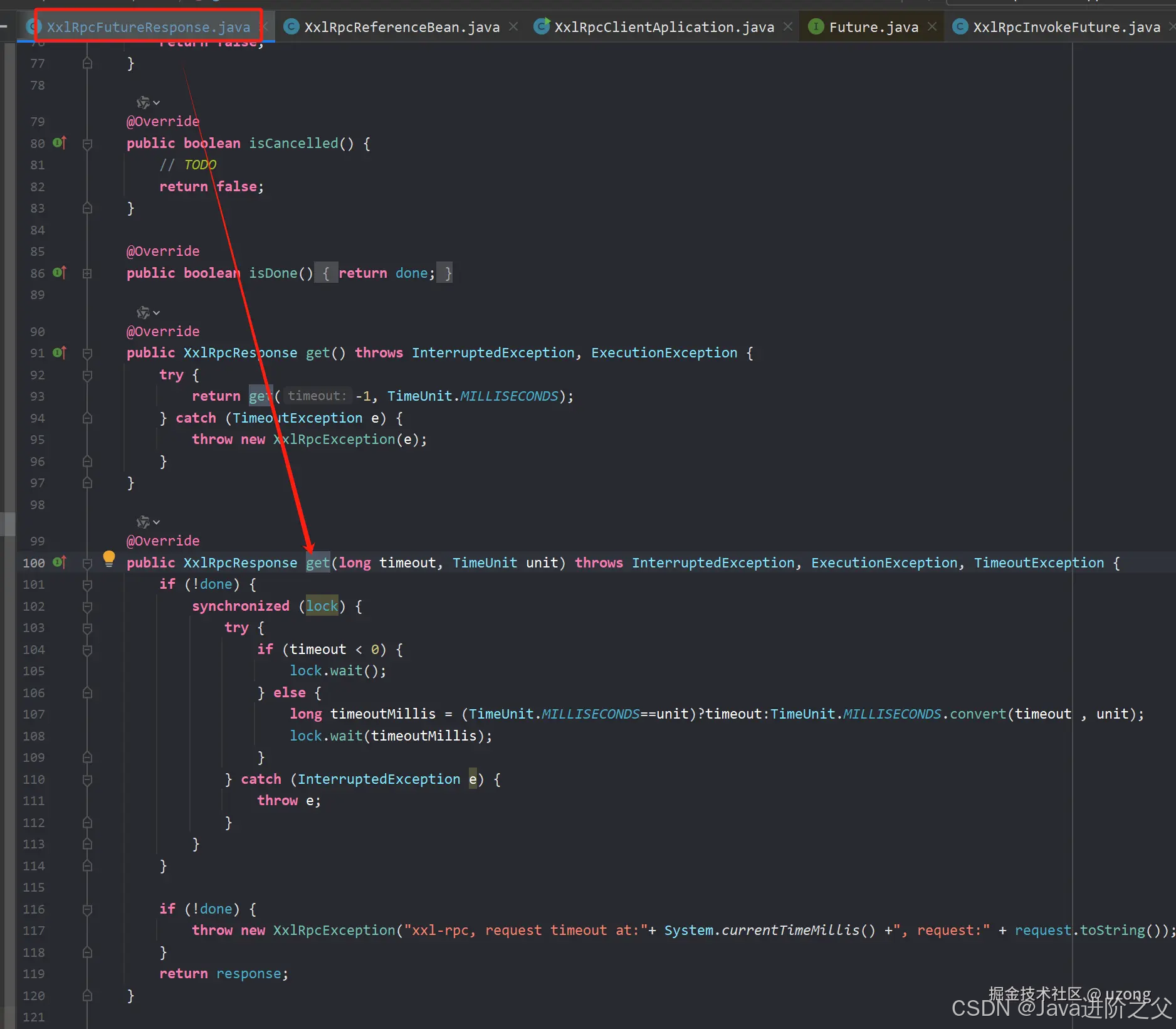Image resolution: width=1176 pixels, height=1029 pixels.
Task: Click the 'timeout:' parameter hint on line 93
Action: pos(317,396)
